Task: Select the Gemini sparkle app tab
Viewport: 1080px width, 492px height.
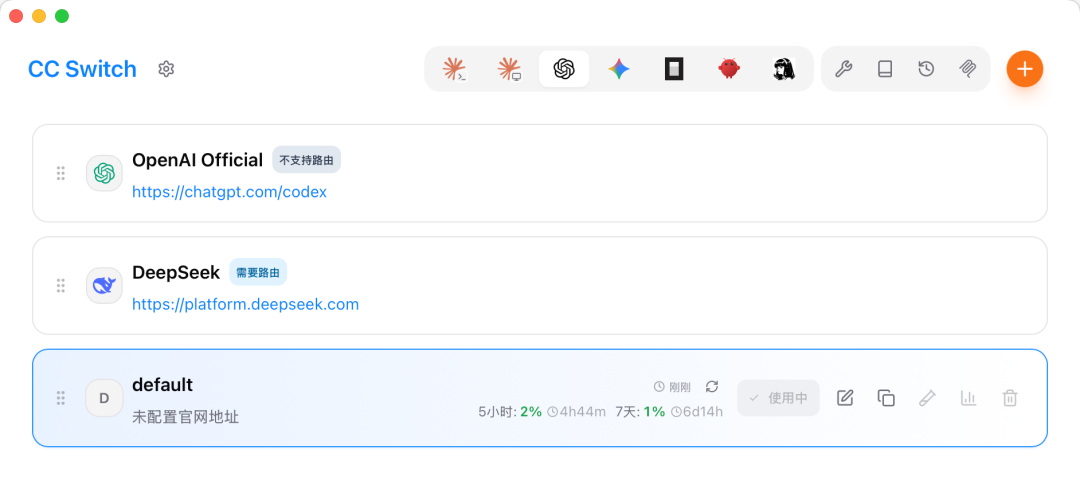Action: tap(619, 69)
